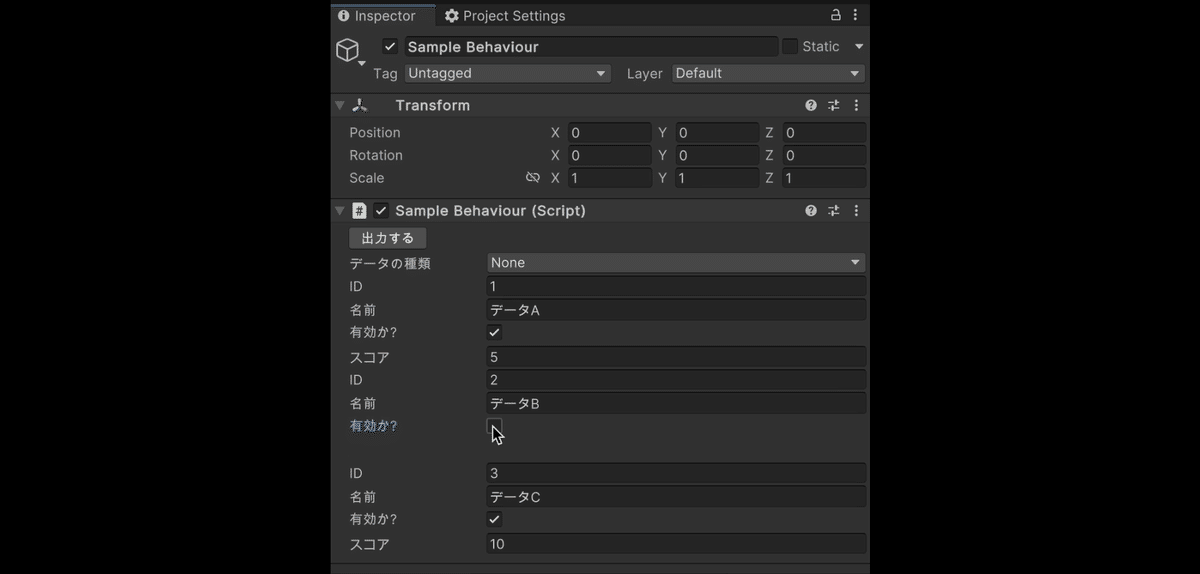
Task: Click the GameObject cube icon
Action: tap(347, 50)
